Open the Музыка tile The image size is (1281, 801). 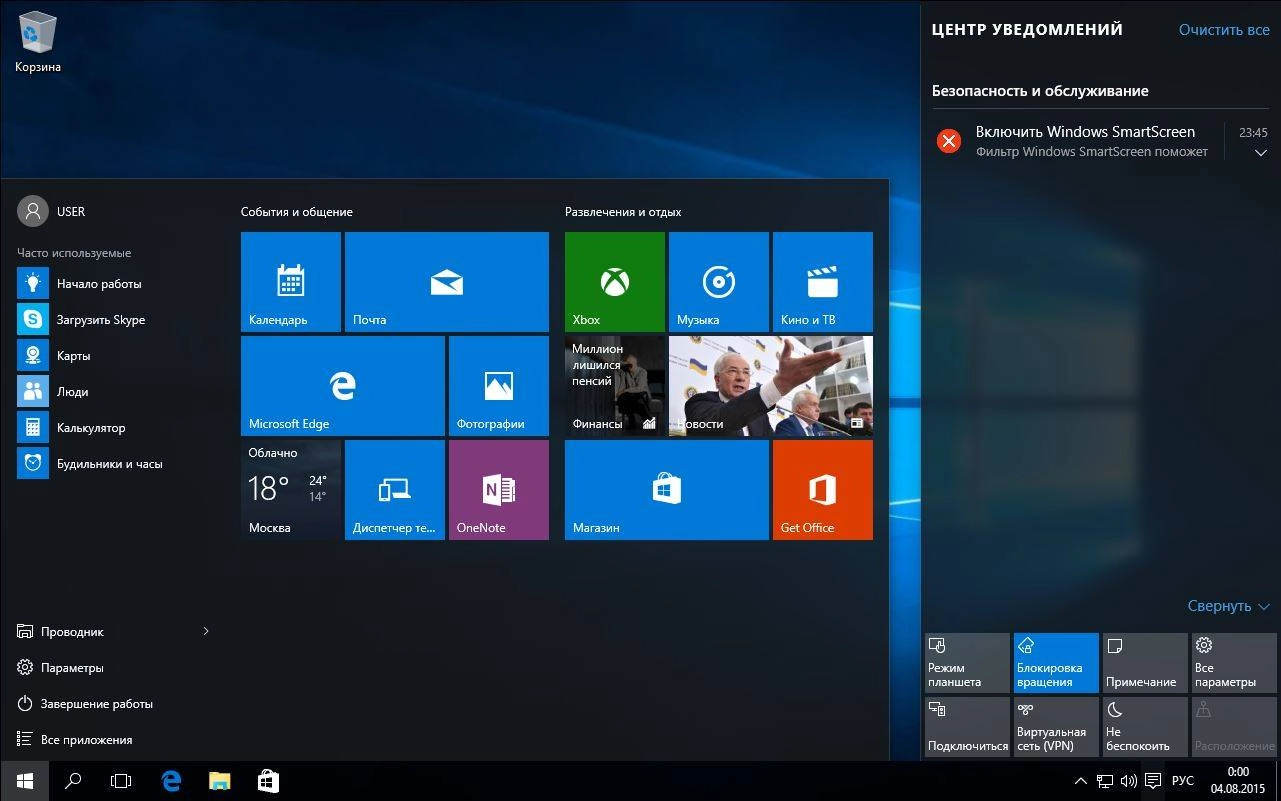(719, 282)
